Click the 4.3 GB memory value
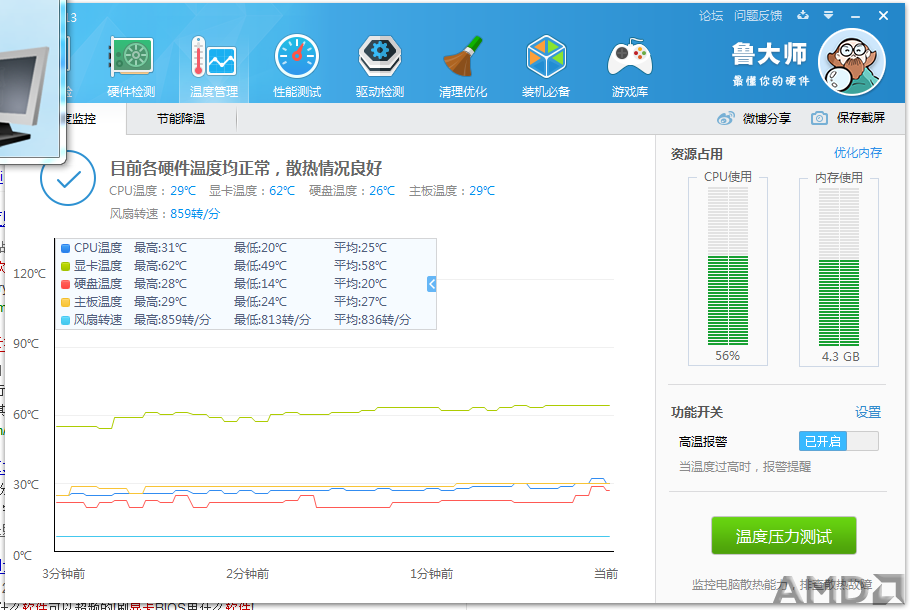910x610 pixels. 840,356
